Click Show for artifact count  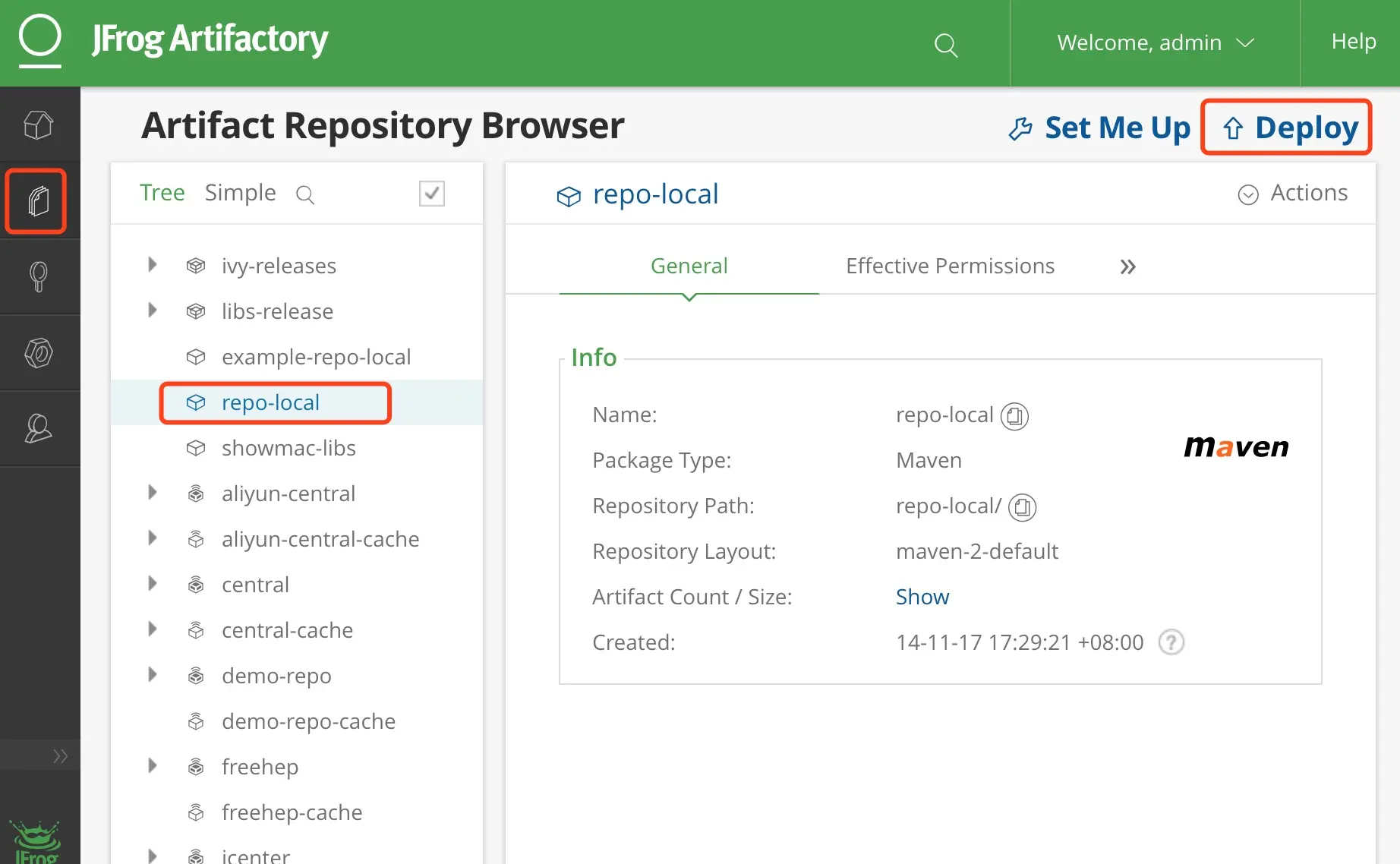click(x=922, y=597)
